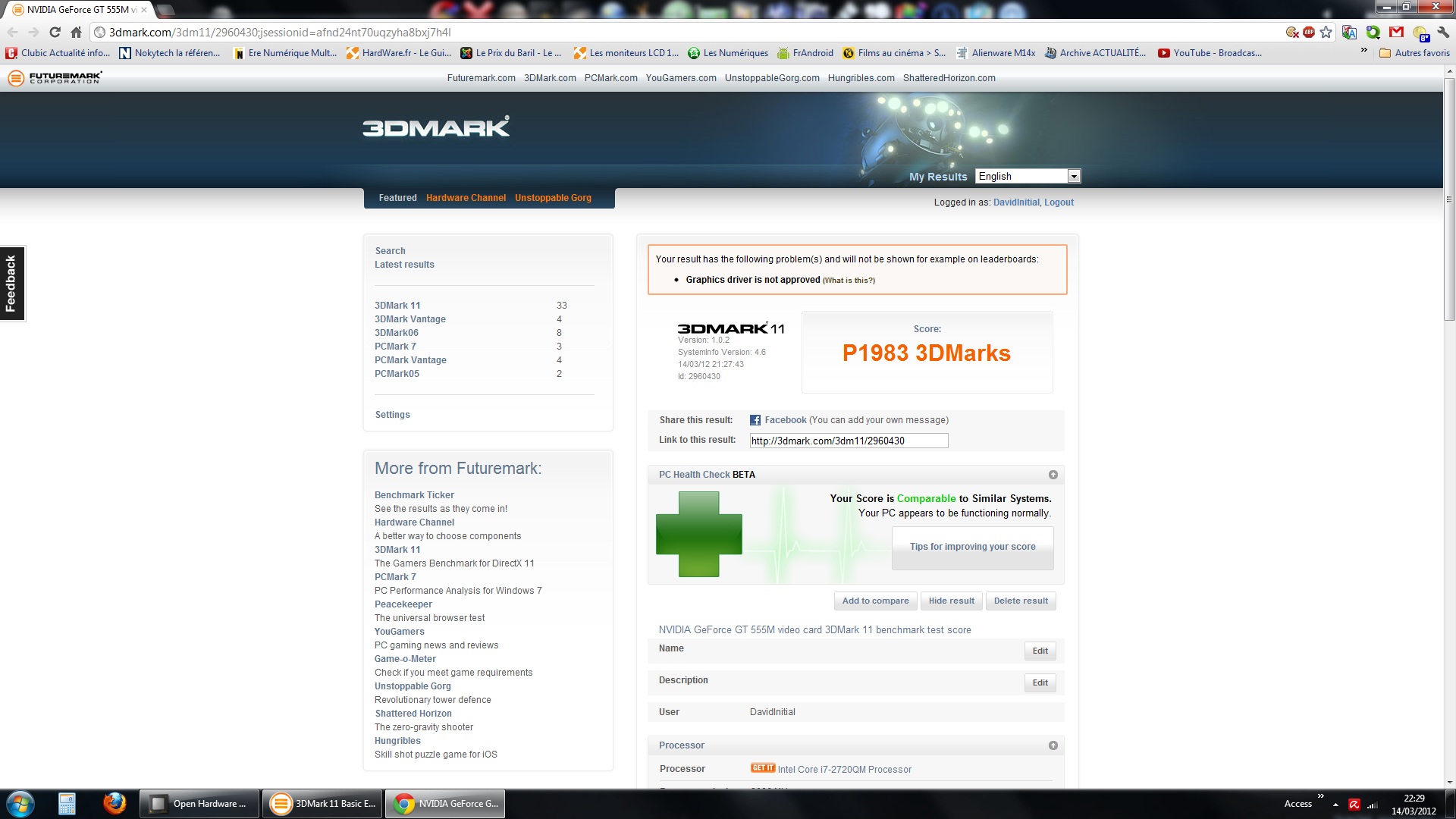Viewport: 1456px width, 819px height.
Task: Click the network signal tray icon
Action: (x=1372, y=805)
